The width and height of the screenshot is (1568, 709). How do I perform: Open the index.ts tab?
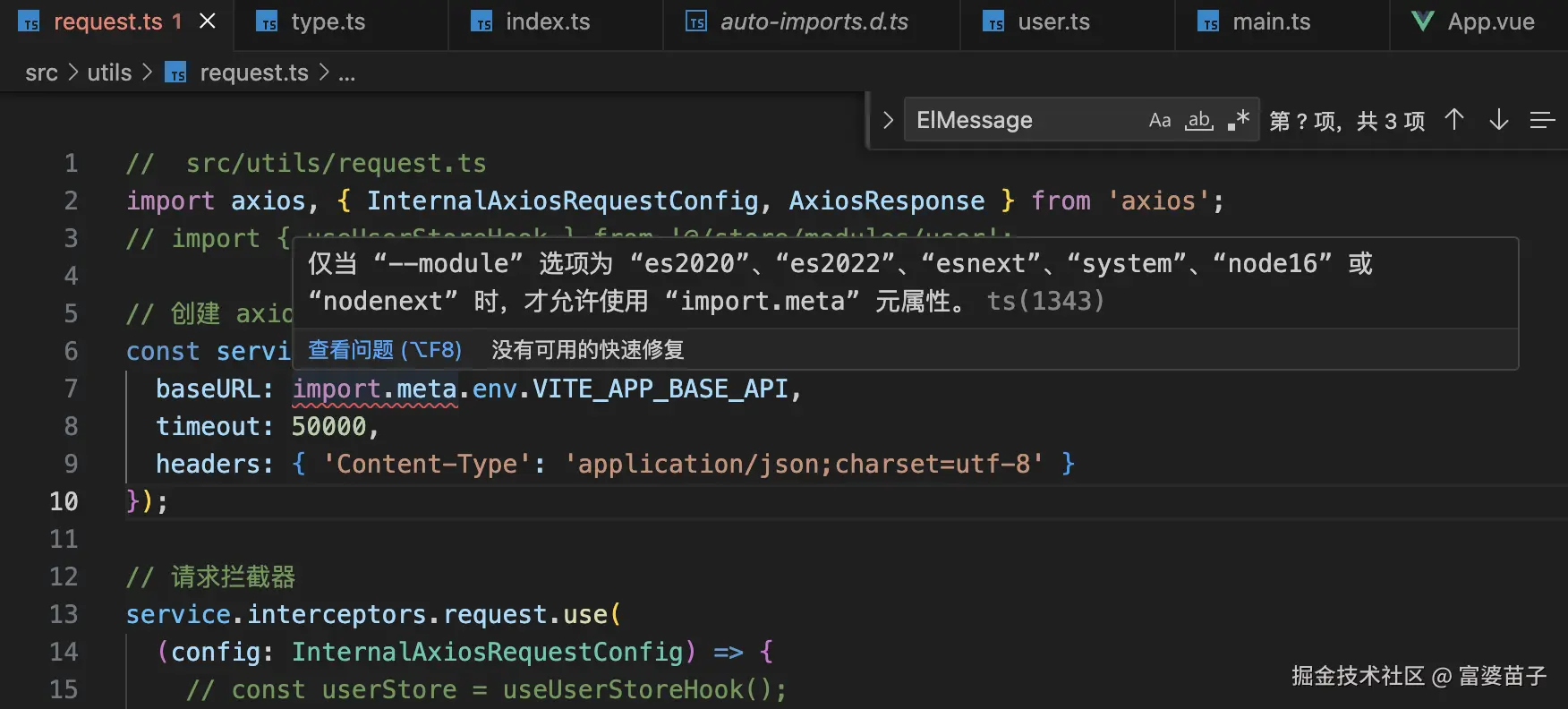coord(547,22)
